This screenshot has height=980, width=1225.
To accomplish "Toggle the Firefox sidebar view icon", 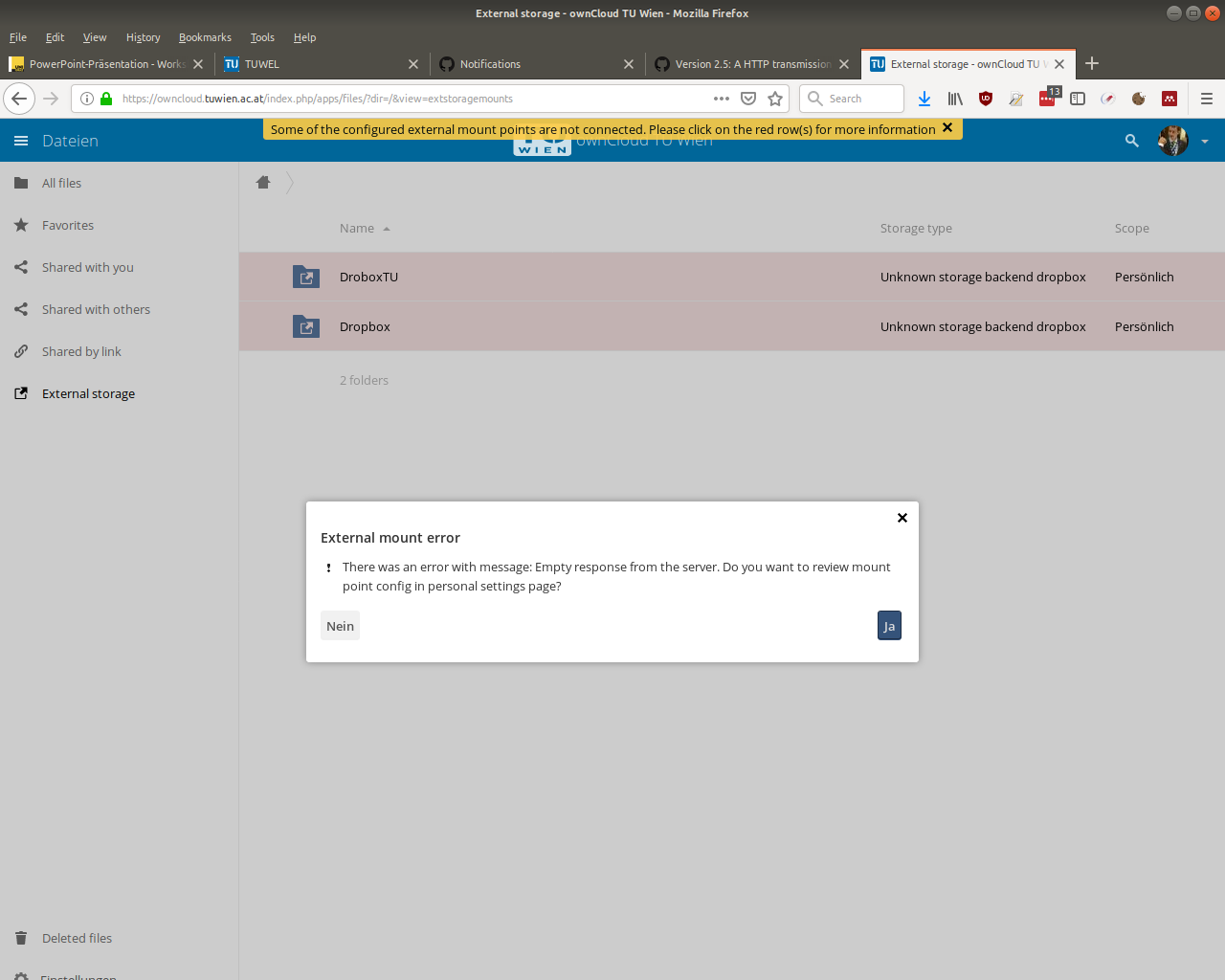I will coord(1078,99).
